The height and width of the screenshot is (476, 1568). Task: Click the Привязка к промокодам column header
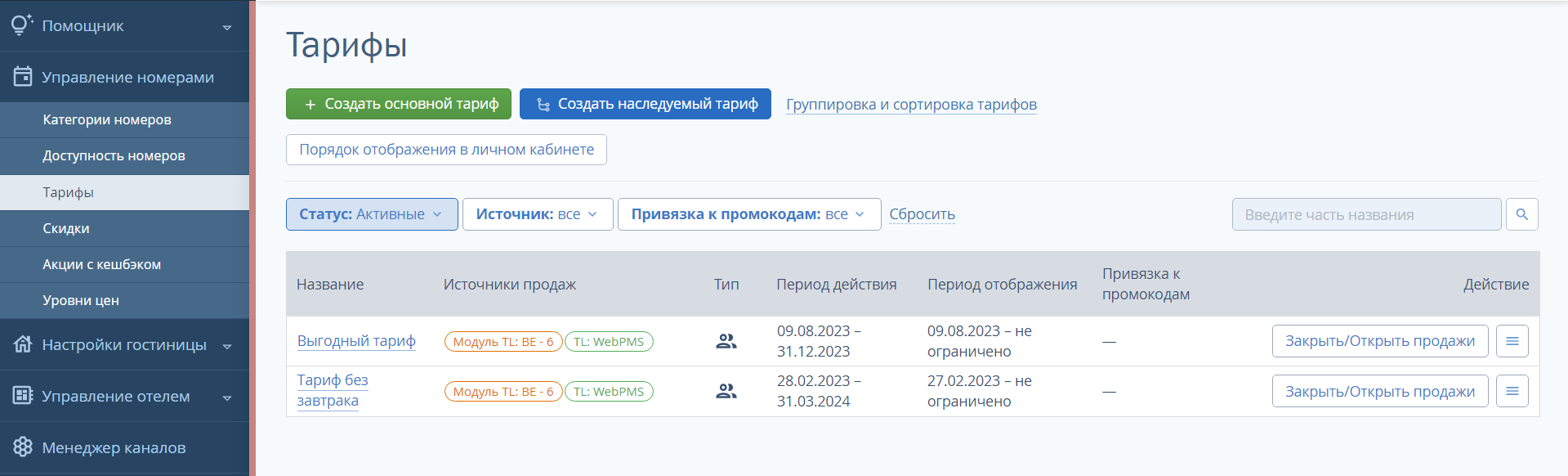(1146, 284)
